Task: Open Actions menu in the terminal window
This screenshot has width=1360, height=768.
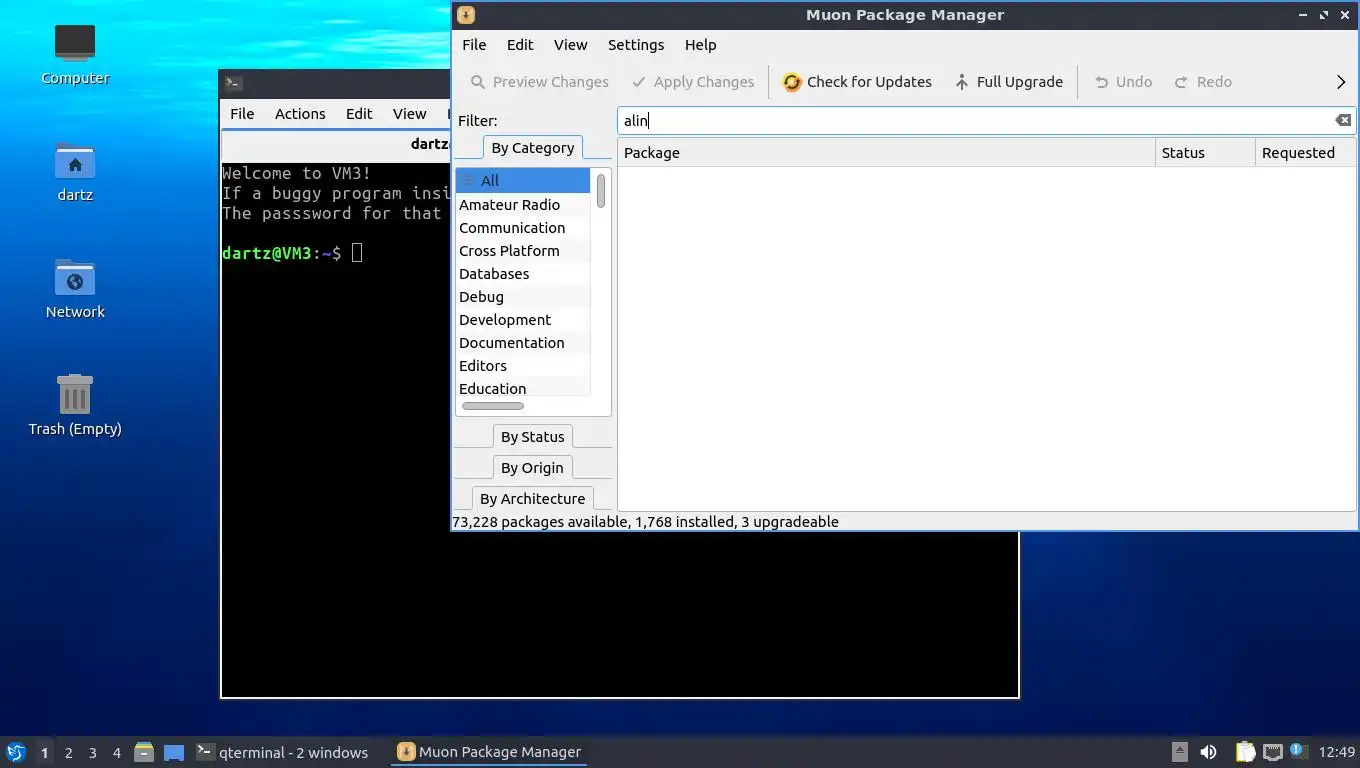Action: (300, 114)
